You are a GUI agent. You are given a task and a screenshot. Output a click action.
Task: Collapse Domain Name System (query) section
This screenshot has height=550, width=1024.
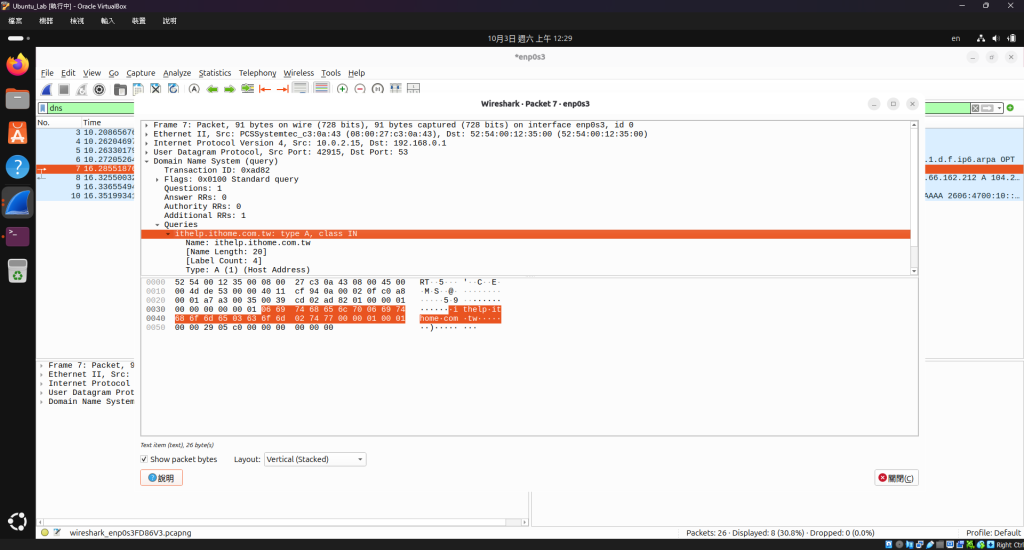pyautogui.click(x=146, y=161)
